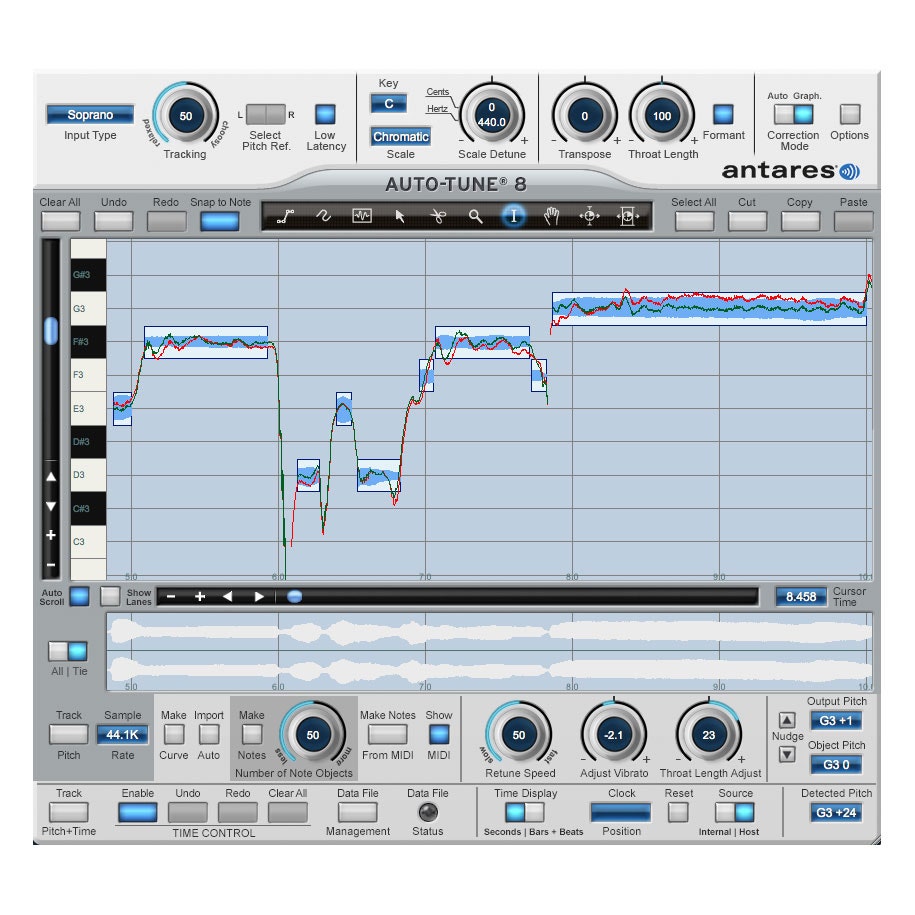Nudge the pitch up

787,720
